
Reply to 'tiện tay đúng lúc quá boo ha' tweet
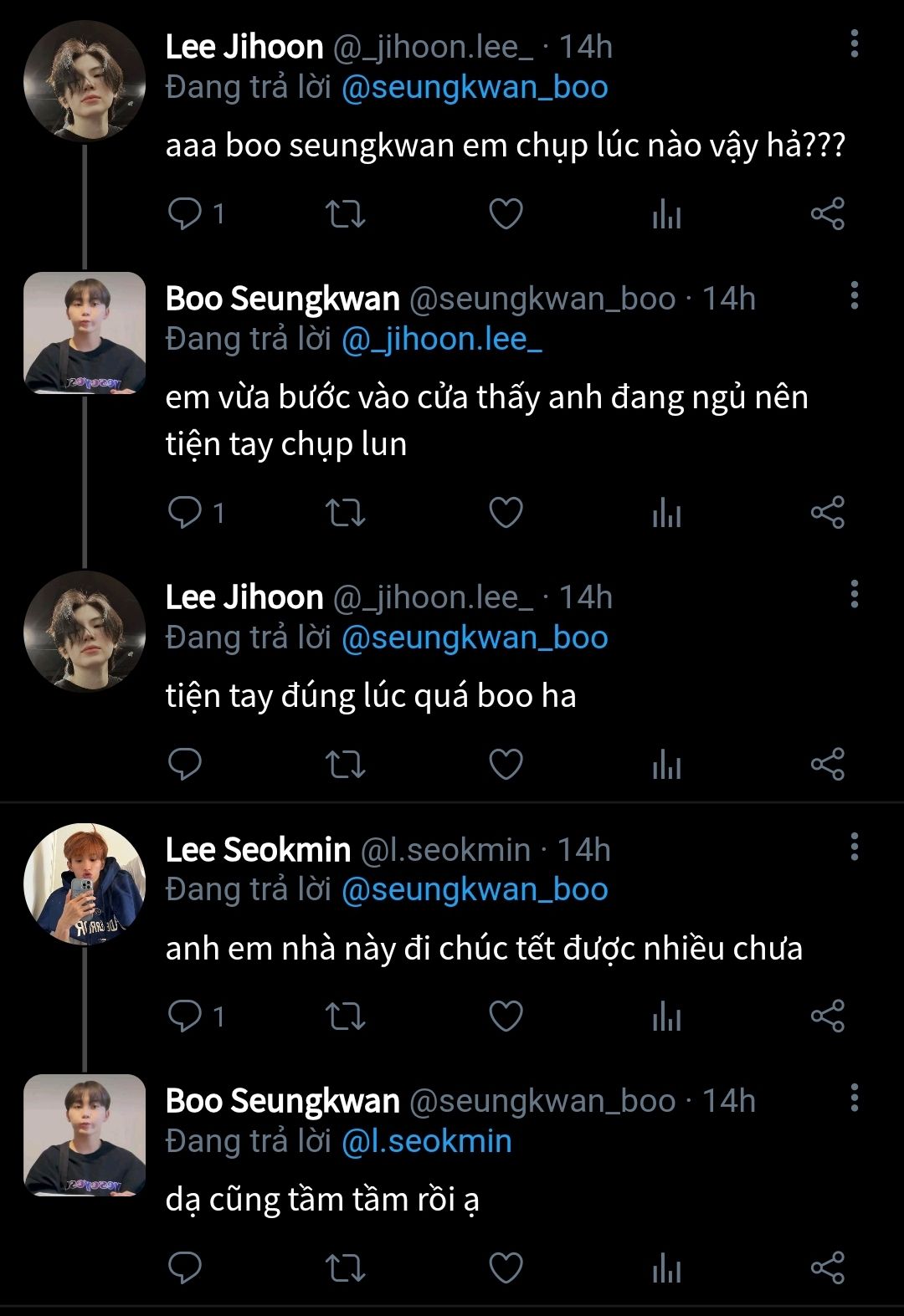[185, 764]
